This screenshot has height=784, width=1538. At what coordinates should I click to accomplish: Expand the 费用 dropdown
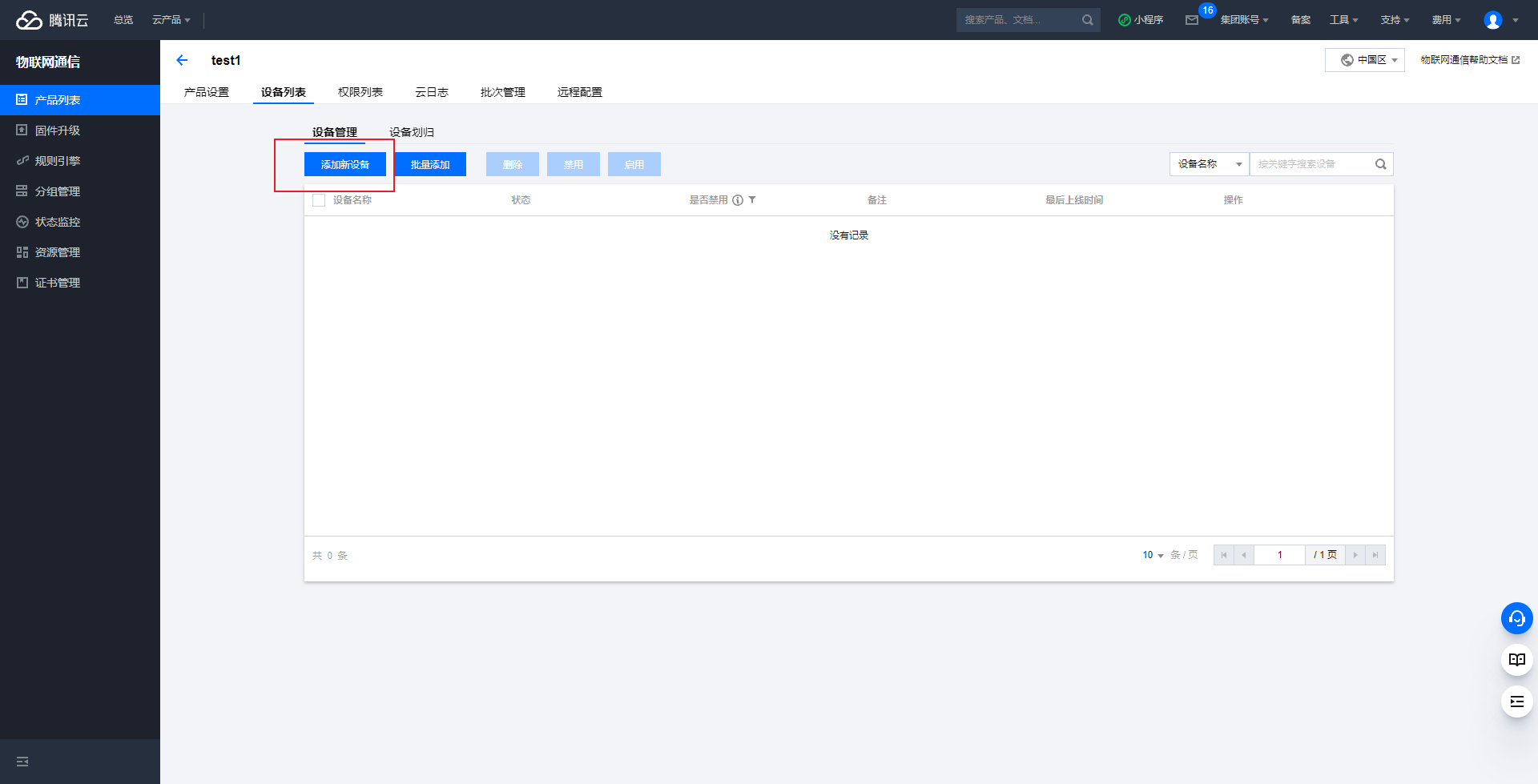coord(1446,20)
